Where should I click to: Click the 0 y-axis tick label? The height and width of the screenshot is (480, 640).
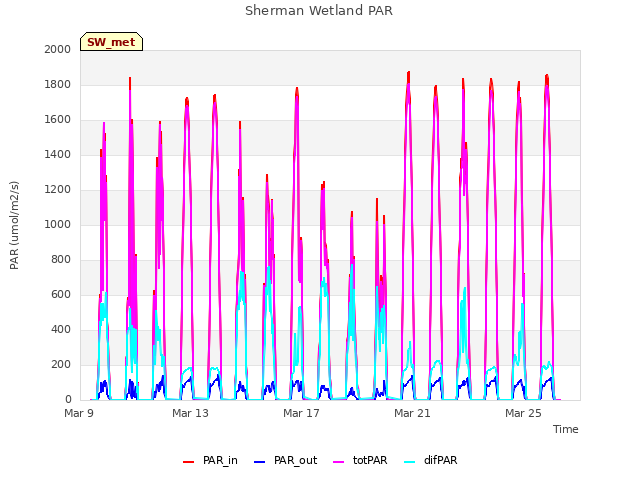point(68,400)
